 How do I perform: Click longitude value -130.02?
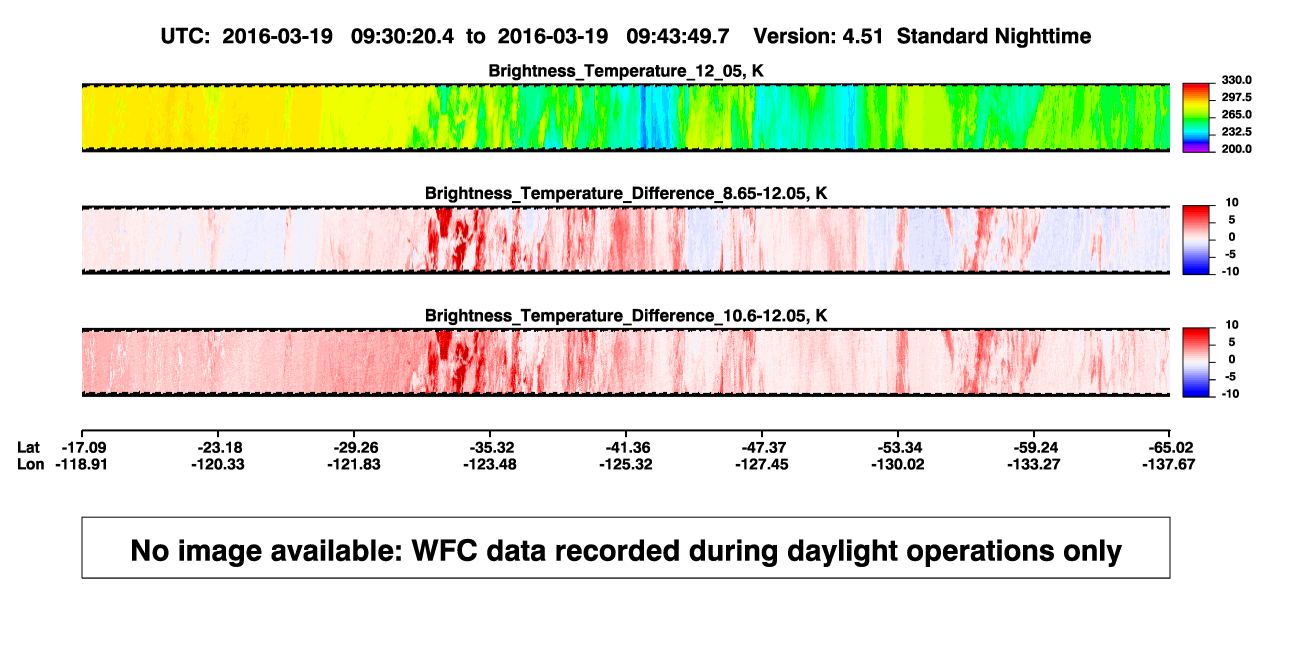[898, 464]
